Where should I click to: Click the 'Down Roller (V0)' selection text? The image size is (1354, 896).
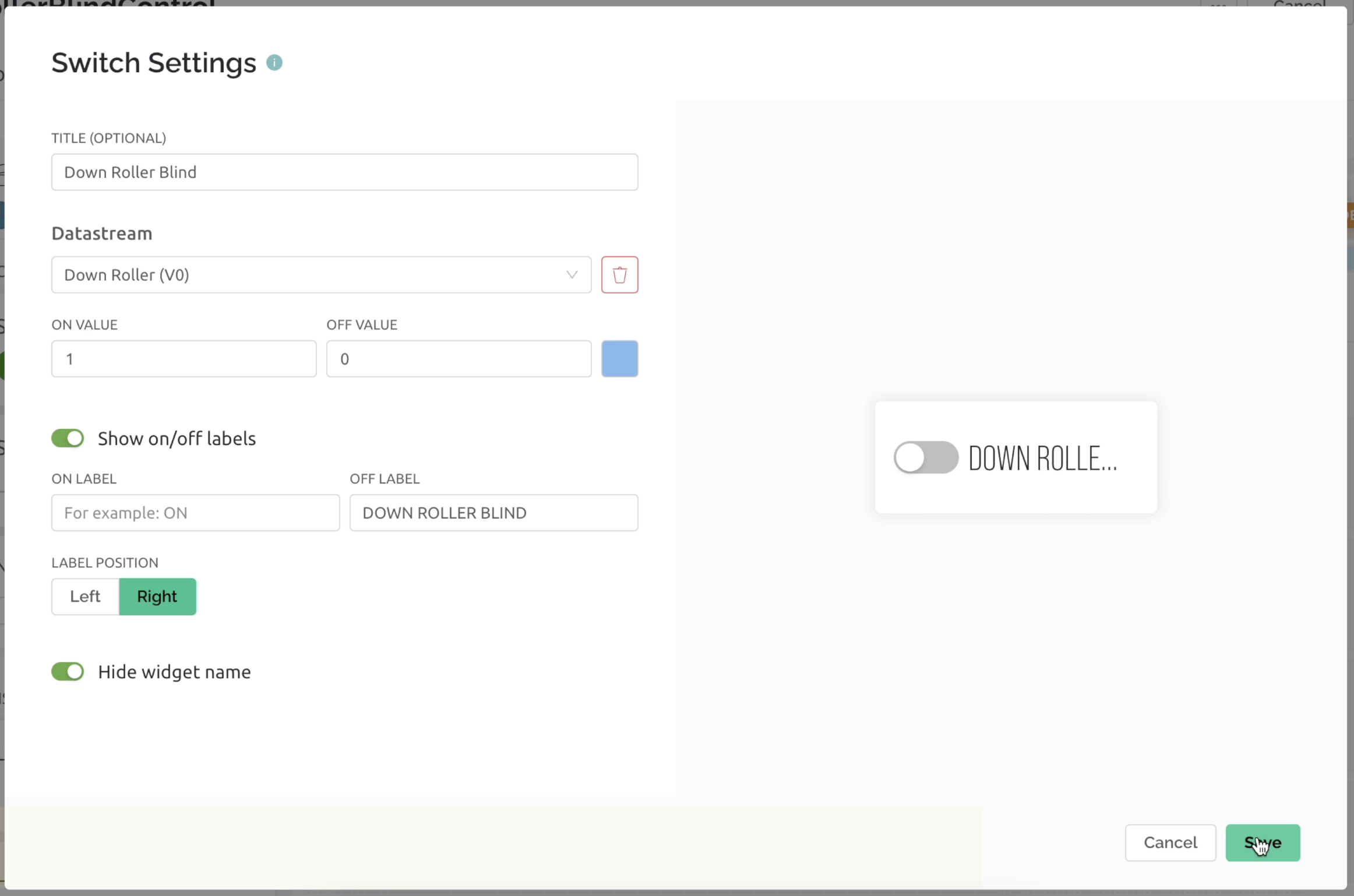point(126,275)
